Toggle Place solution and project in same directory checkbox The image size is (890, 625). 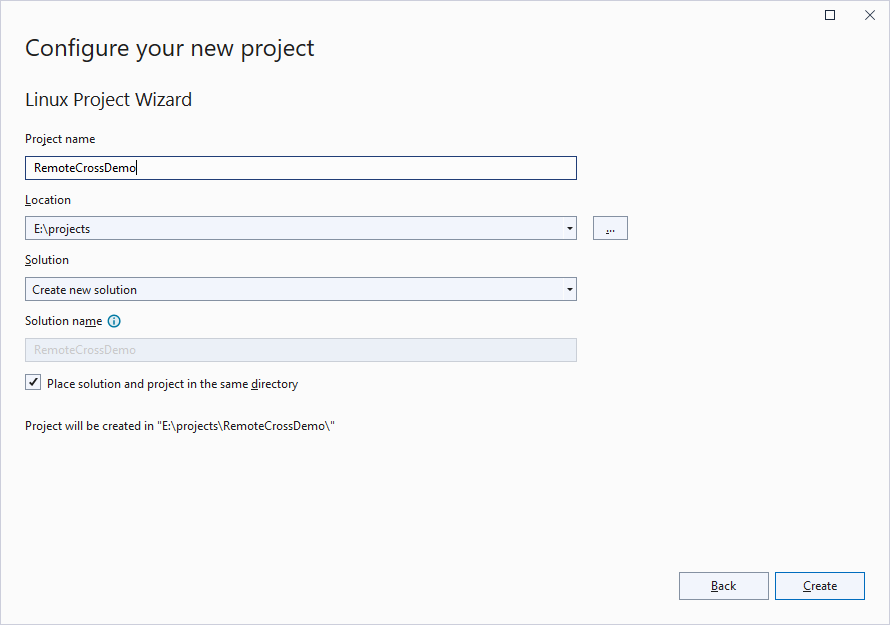click(33, 383)
